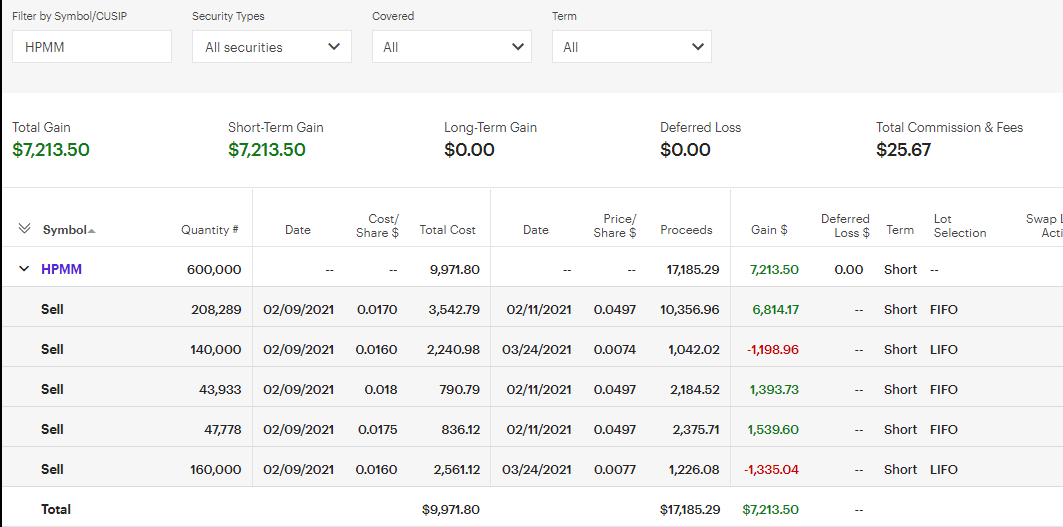Open the Security Types dropdown
The image size is (1063, 527).
(271, 47)
